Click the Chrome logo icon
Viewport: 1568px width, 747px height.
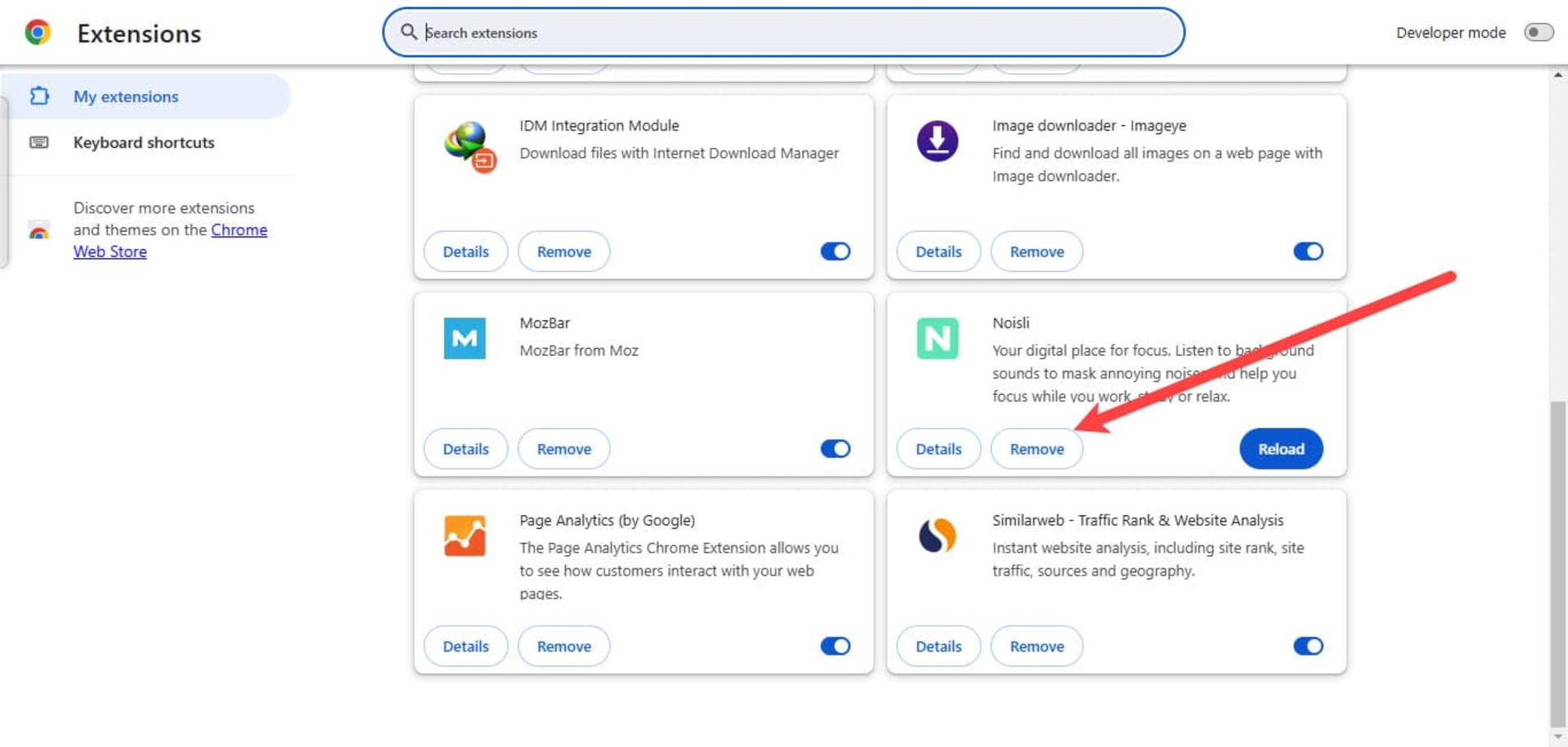coord(38,33)
